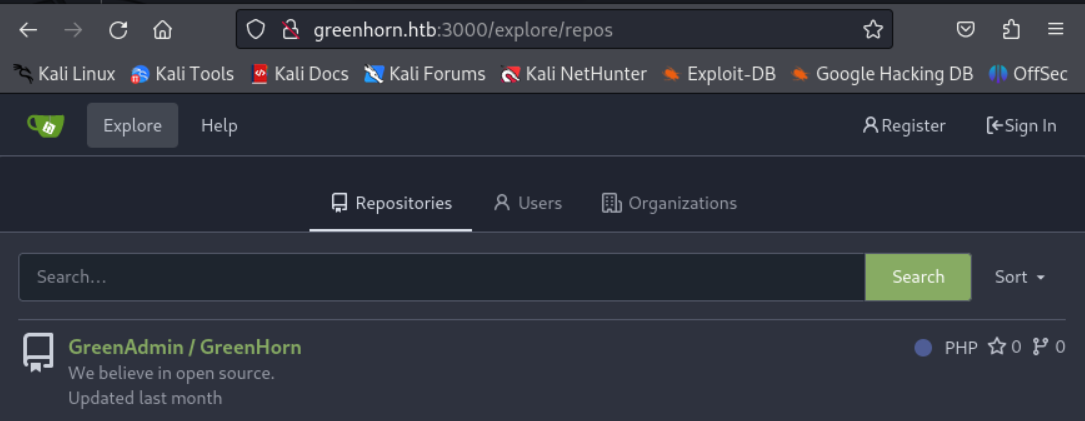
Task: Click the PHP language color dot
Action: [923, 348]
